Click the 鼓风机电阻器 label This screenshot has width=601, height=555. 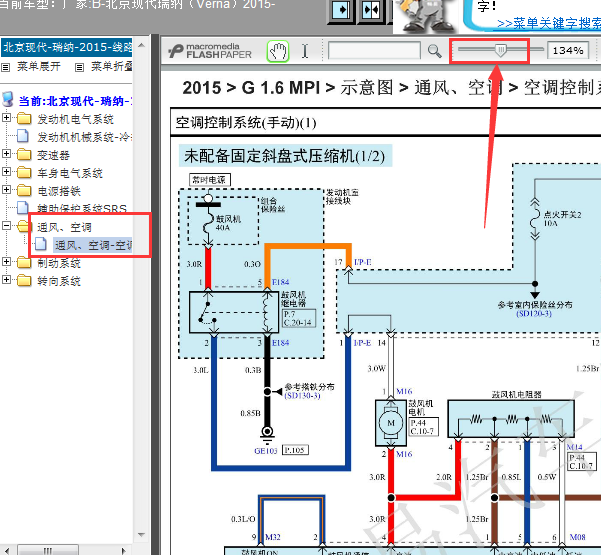pyautogui.click(x=516, y=394)
